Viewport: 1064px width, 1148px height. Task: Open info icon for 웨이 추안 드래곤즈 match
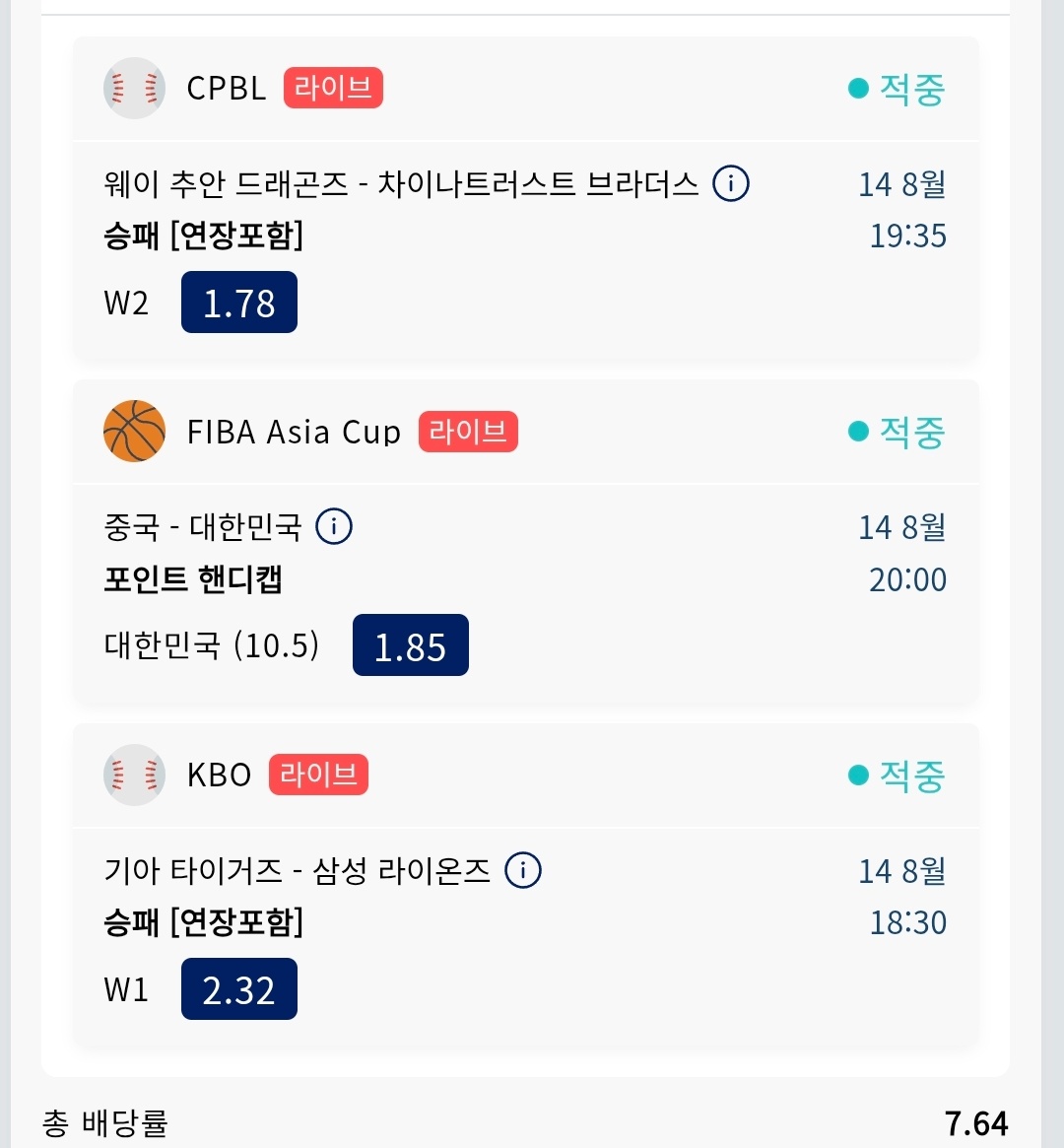pos(731,183)
